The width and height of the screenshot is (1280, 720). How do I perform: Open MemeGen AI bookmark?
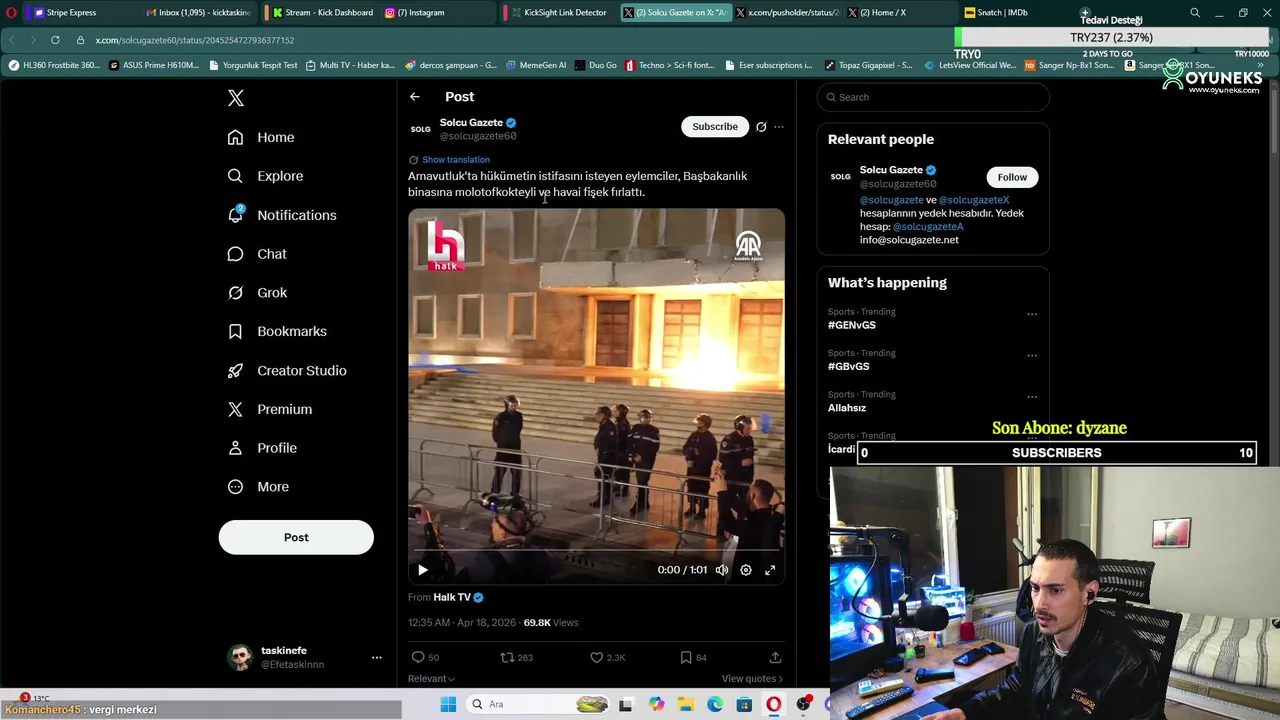pos(536,65)
